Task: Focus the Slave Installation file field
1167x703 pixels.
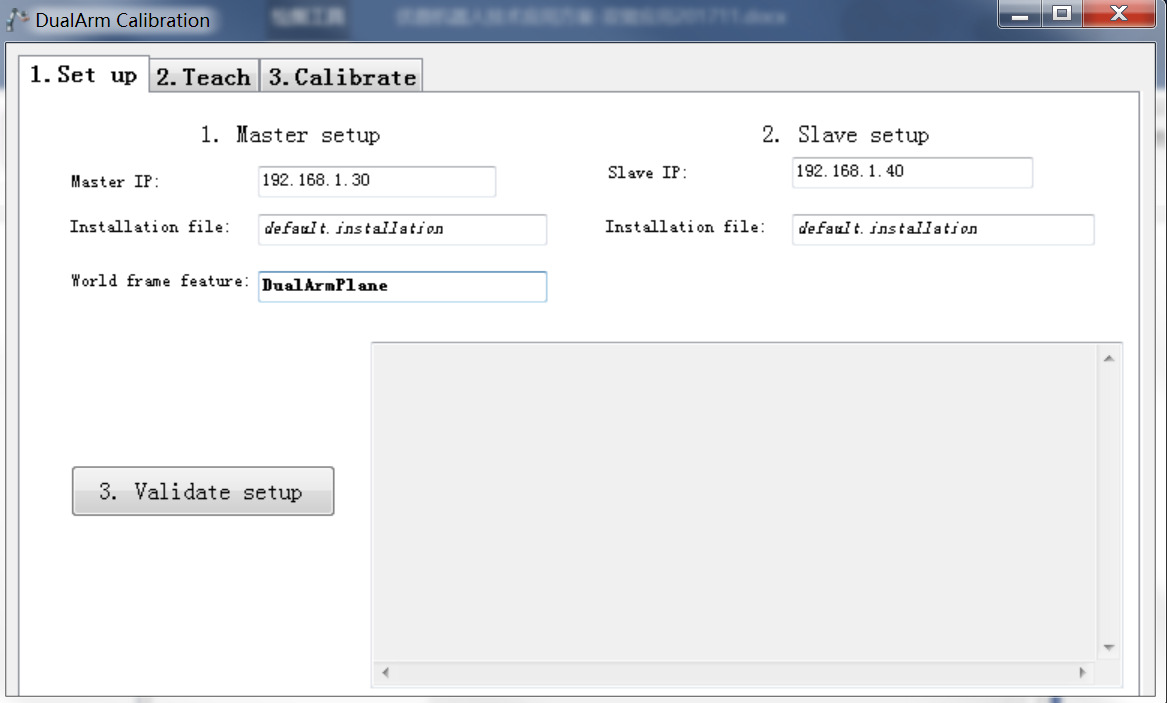Action: (942, 229)
